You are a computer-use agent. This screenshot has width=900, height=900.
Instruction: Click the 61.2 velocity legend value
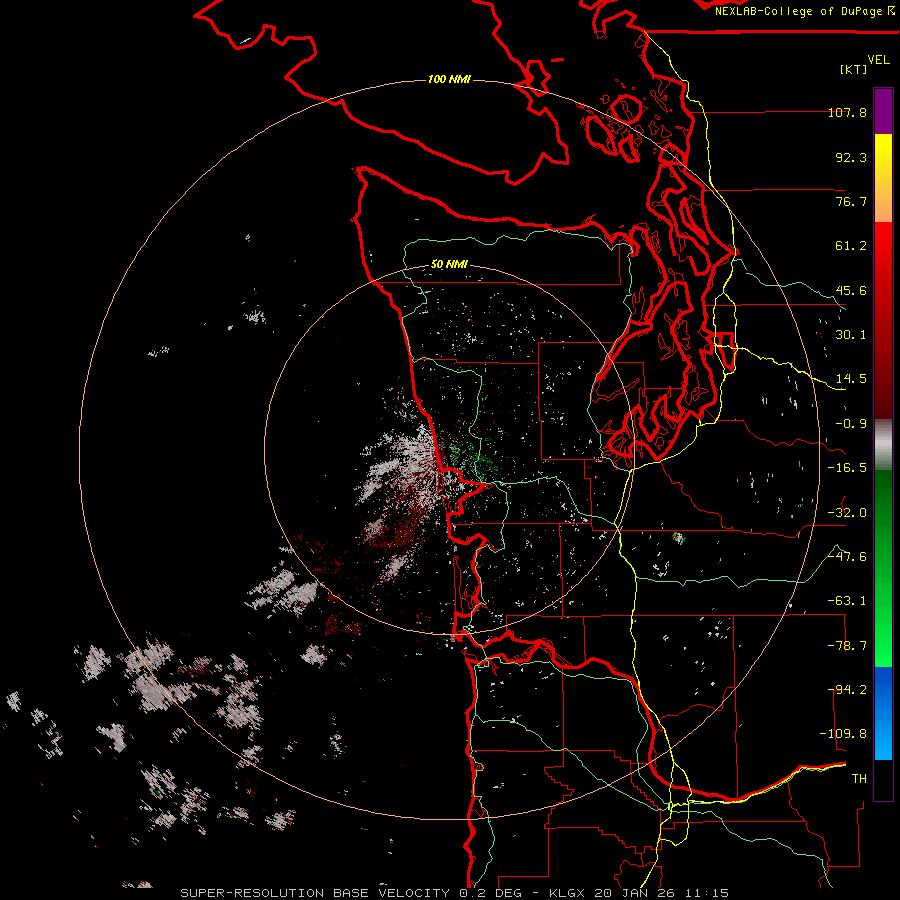point(851,246)
